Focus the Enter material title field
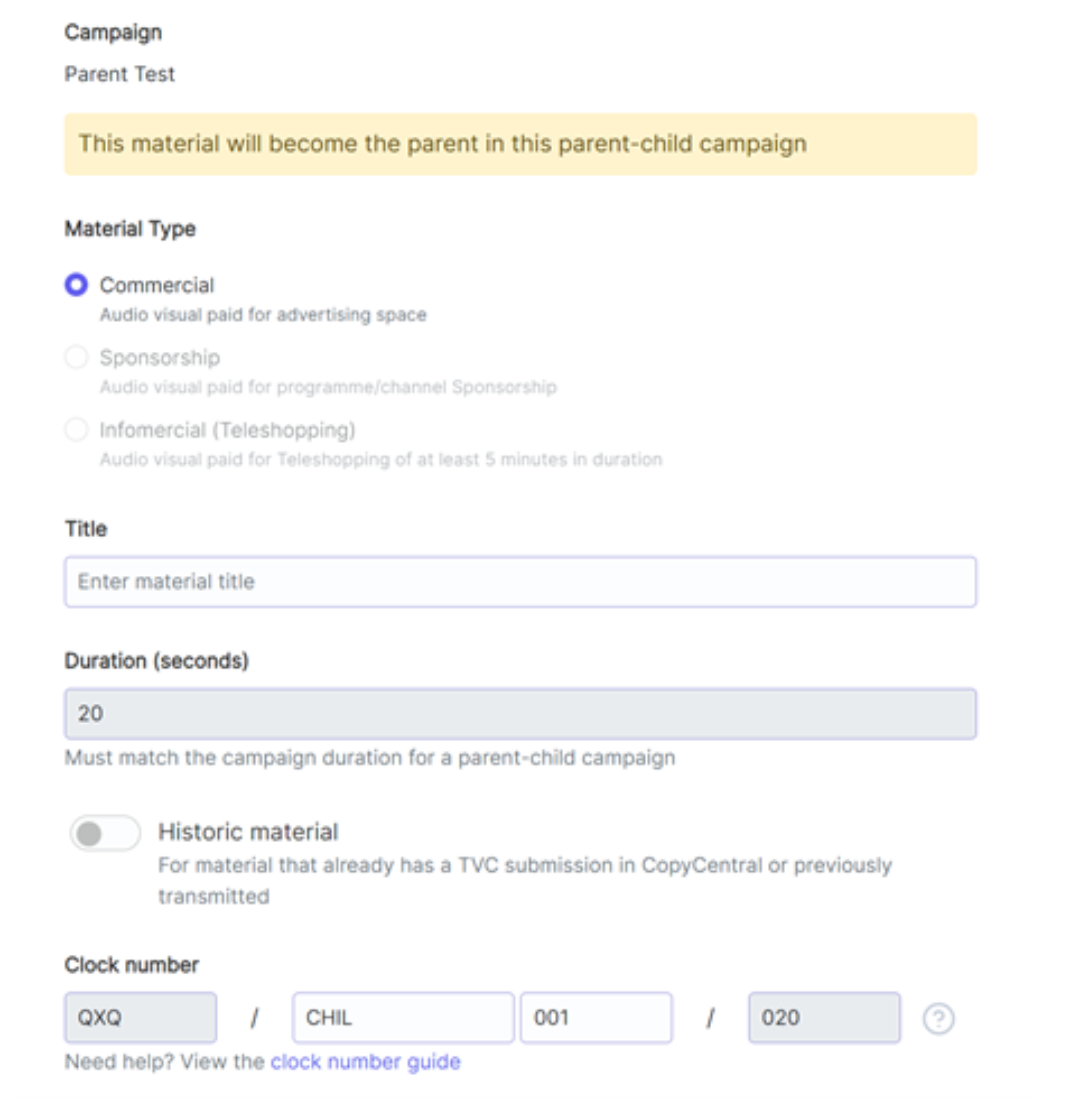This screenshot has height=1108, width=1069. [x=520, y=582]
